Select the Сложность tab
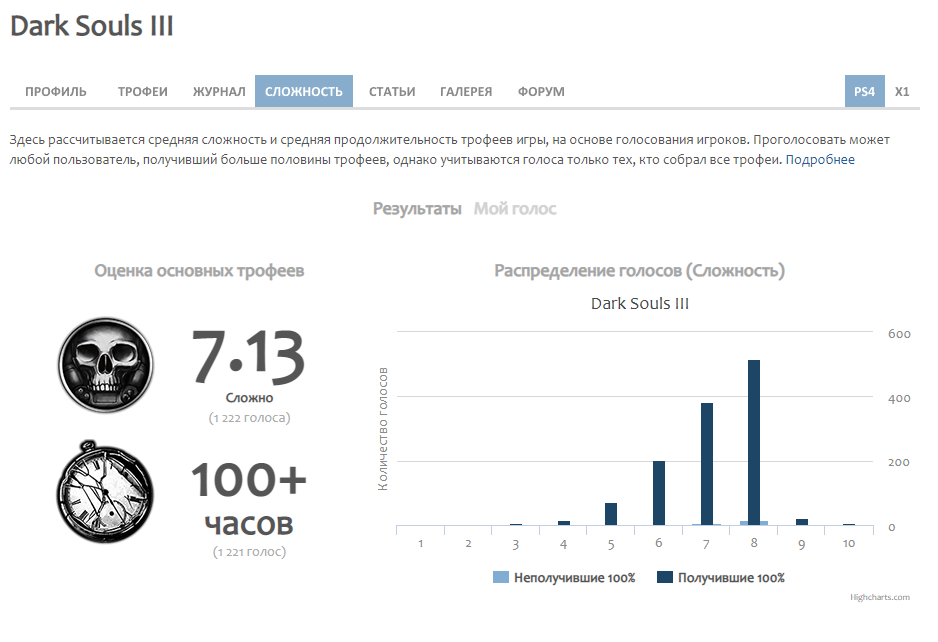 304,91
